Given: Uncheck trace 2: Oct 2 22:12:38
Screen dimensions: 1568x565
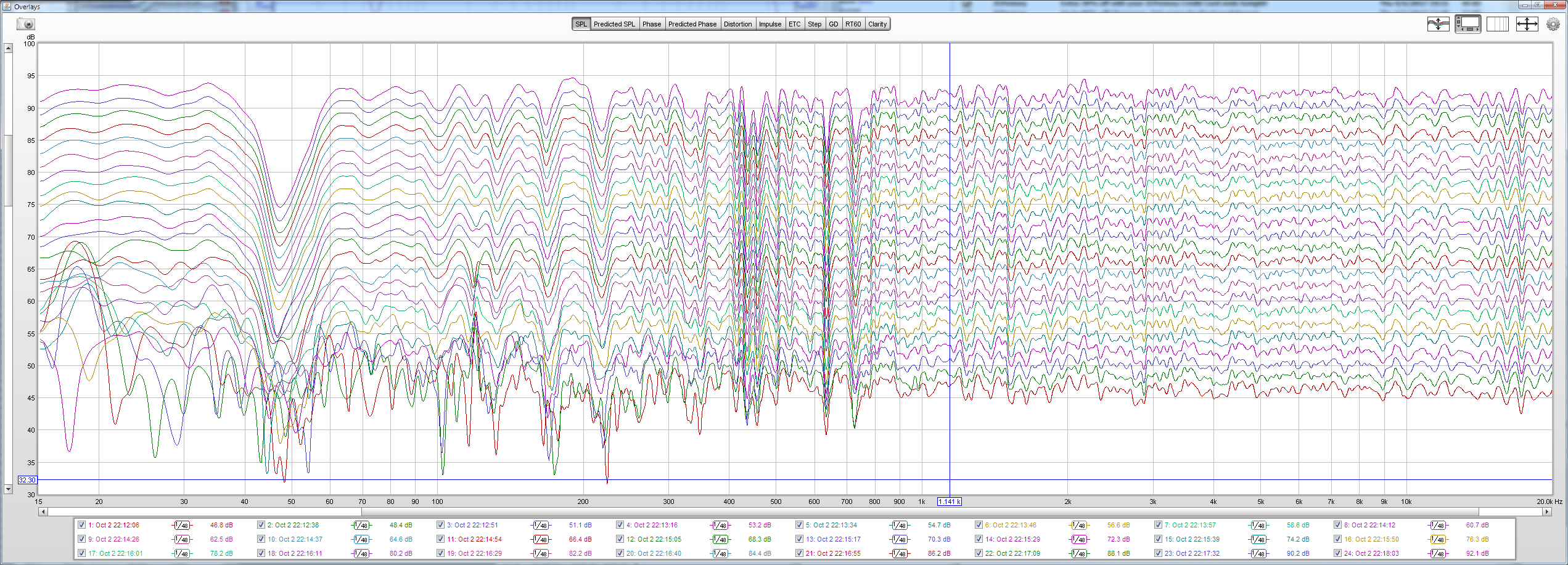Looking at the screenshot, I should coord(261,525).
